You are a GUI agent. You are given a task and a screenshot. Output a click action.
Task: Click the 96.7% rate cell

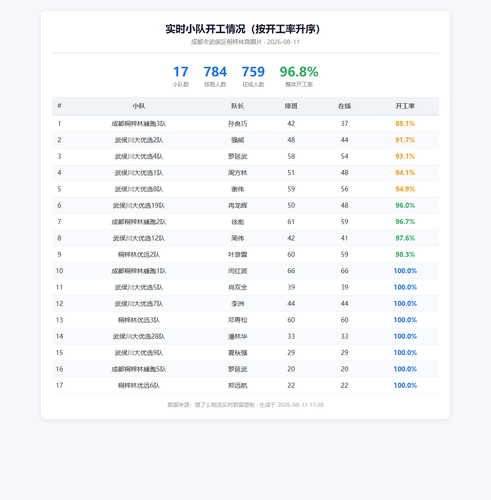405,222
